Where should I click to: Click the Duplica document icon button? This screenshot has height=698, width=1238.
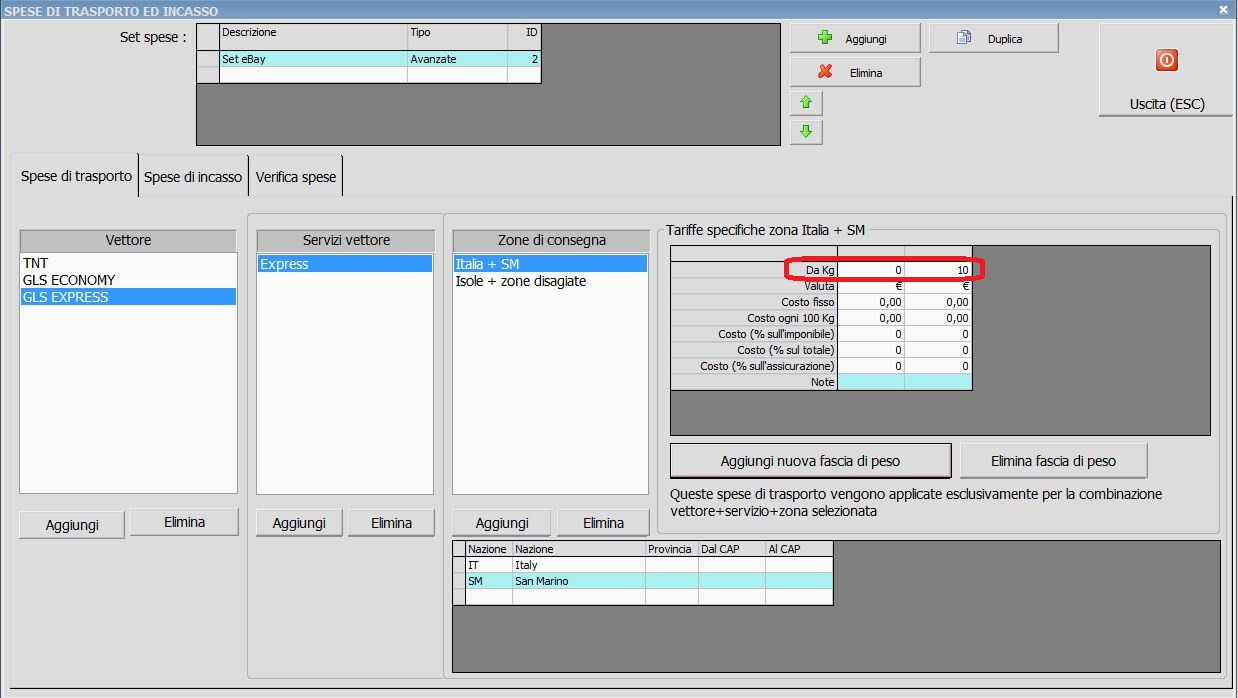(x=993, y=39)
